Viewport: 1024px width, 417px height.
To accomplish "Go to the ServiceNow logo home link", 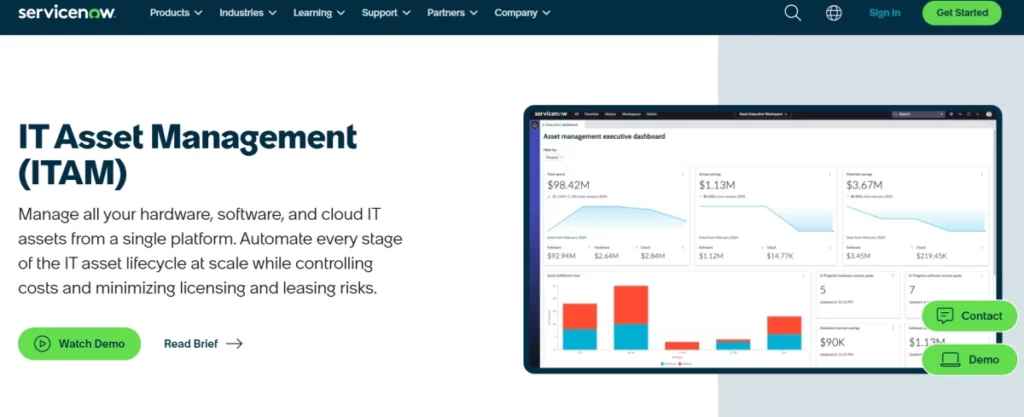I will [67, 13].
